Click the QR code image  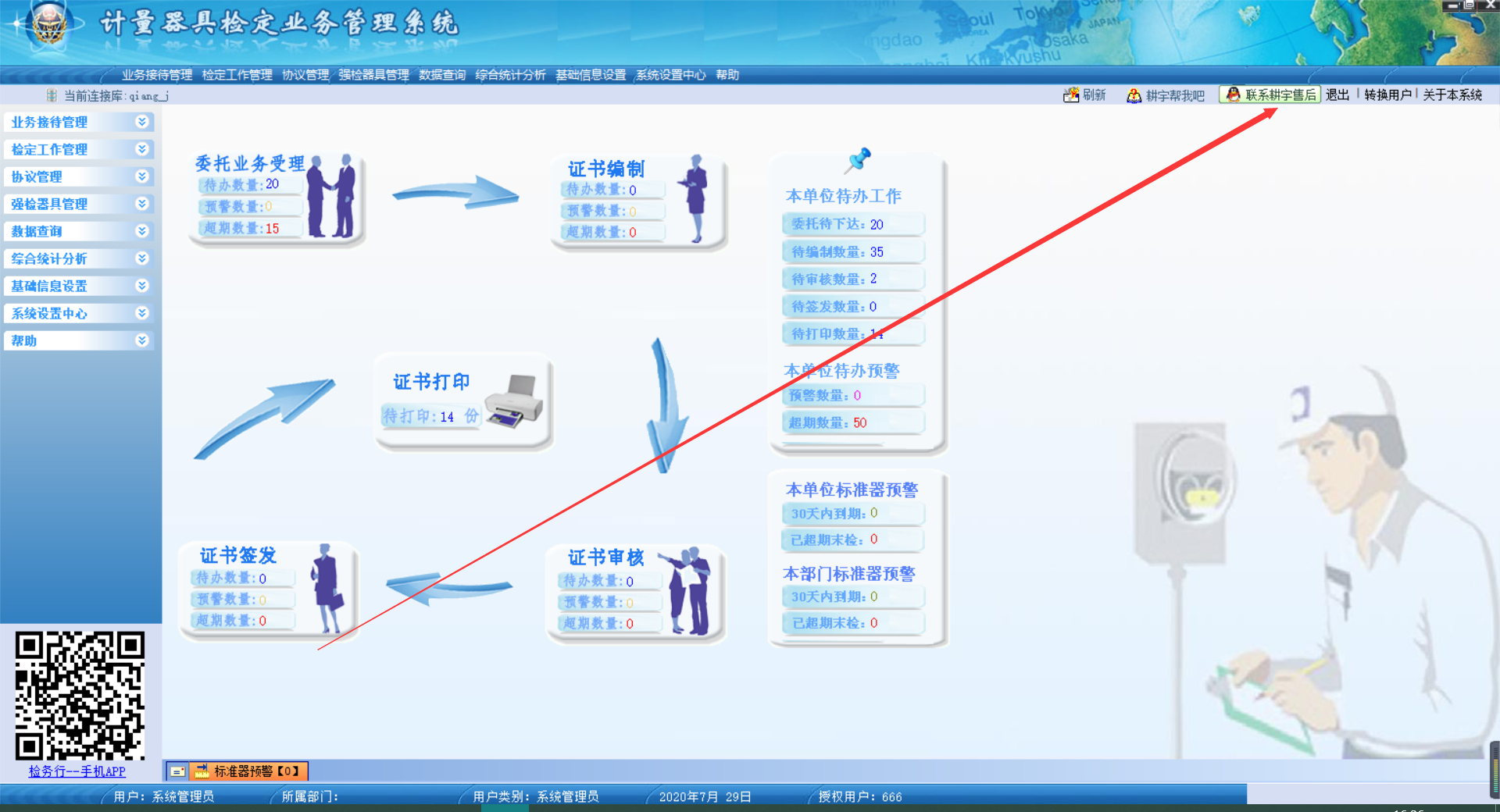(x=80, y=695)
